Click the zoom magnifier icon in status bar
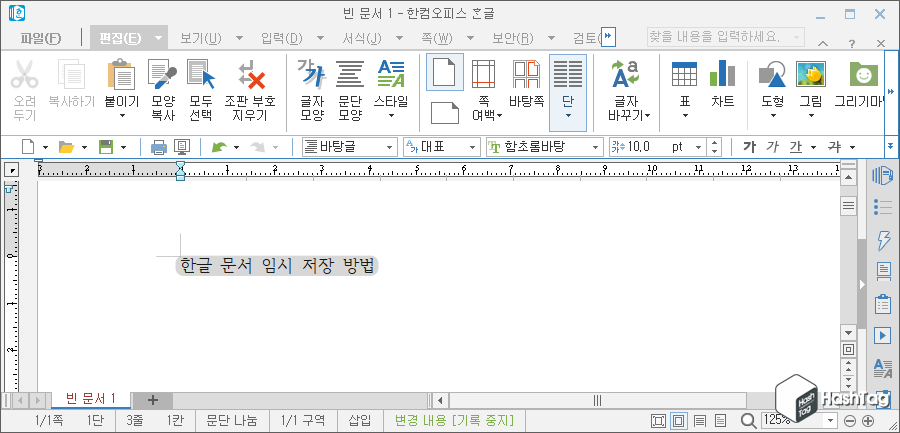Viewport: 900px width, 433px height. click(x=749, y=420)
